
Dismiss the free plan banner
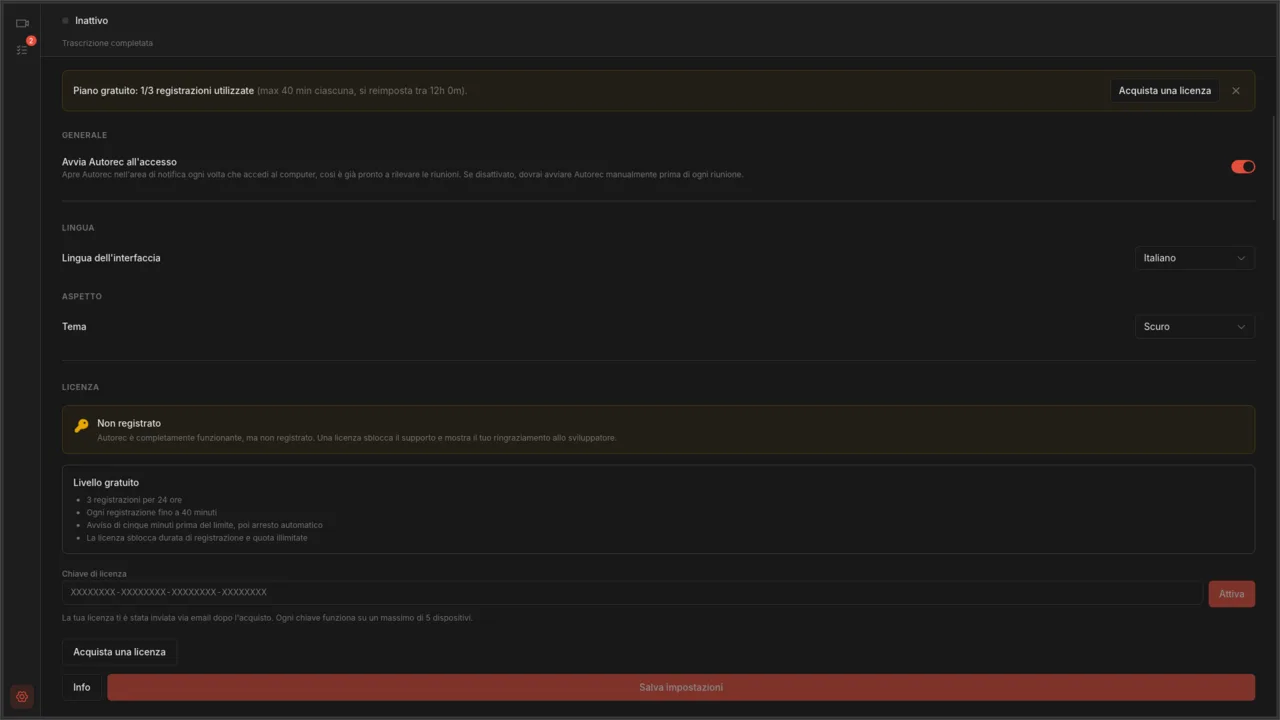[x=1236, y=91]
